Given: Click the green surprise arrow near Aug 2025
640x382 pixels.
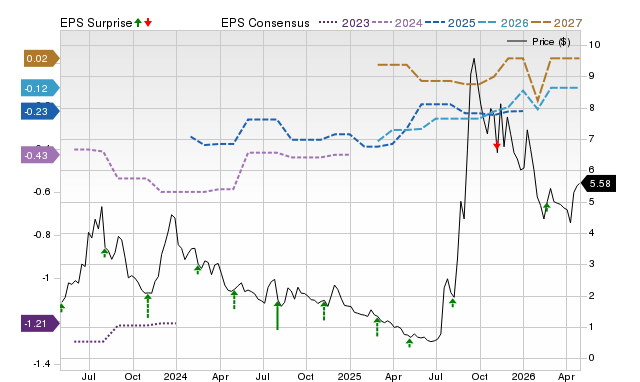Looking at the screenshot, I should tap(452, 302).
